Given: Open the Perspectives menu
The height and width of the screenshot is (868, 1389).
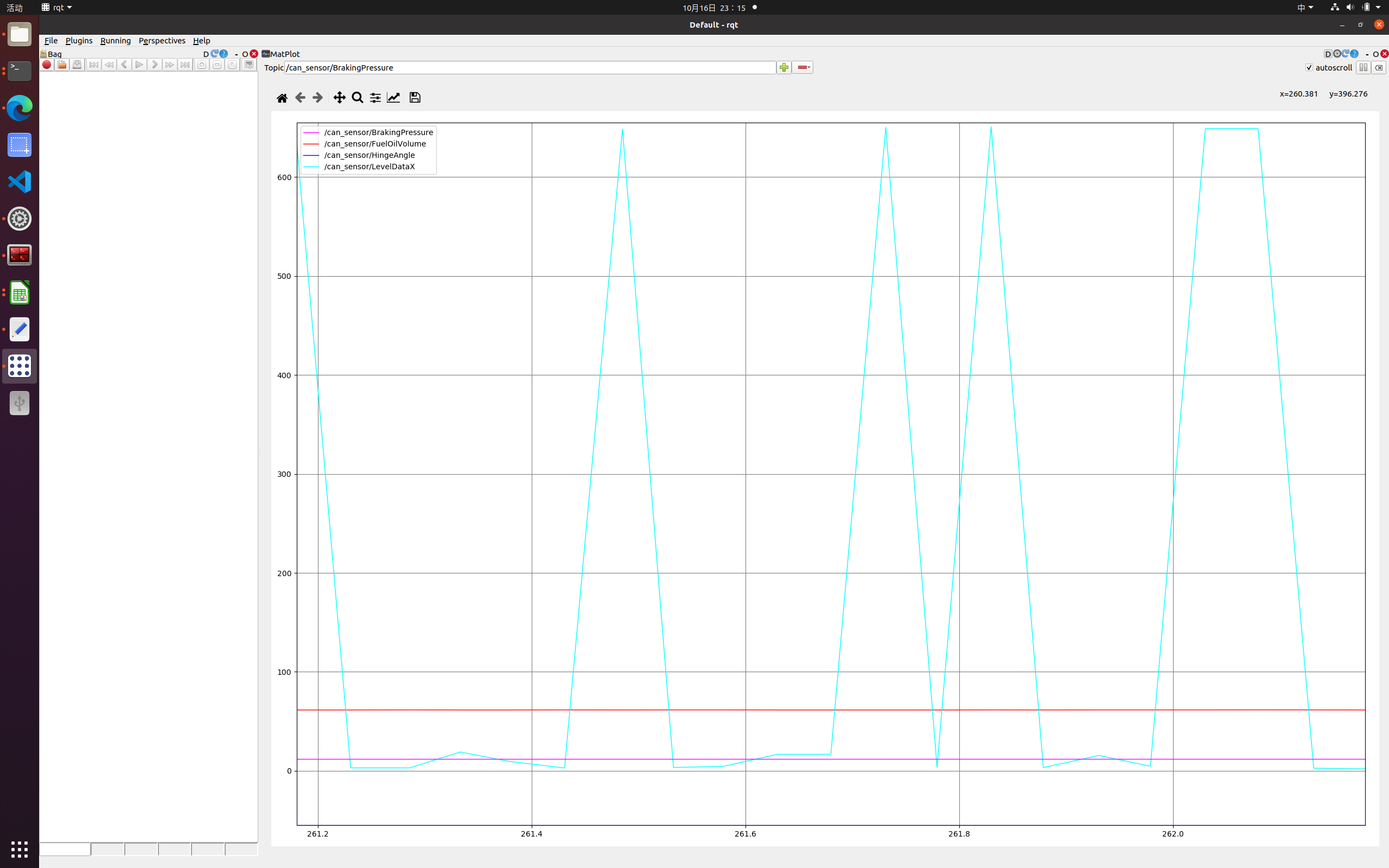Looking at the screenshot, I should pyautogui.click(x=162, y=41).
